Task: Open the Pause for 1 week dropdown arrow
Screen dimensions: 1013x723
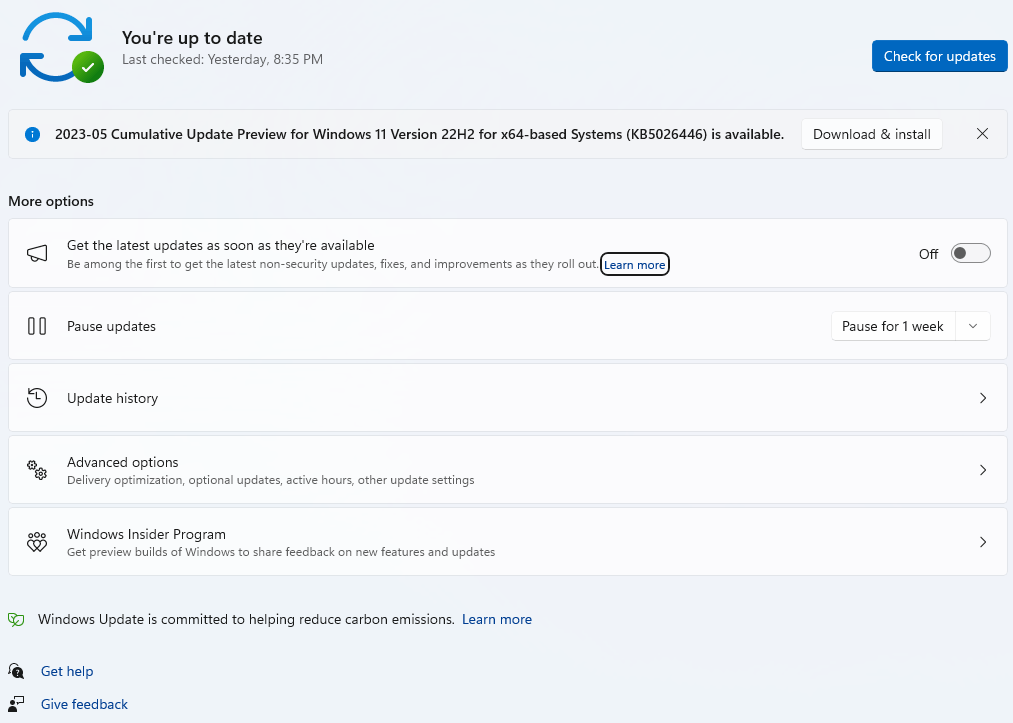Action: click(973, 326)
